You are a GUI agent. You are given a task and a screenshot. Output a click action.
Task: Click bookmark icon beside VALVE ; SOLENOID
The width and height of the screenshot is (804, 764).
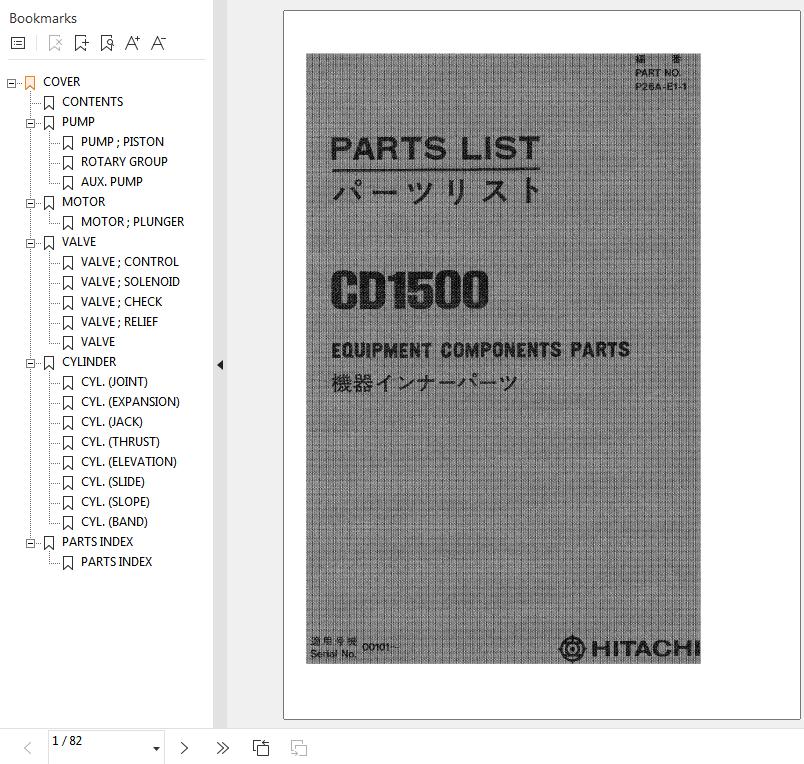68,283
